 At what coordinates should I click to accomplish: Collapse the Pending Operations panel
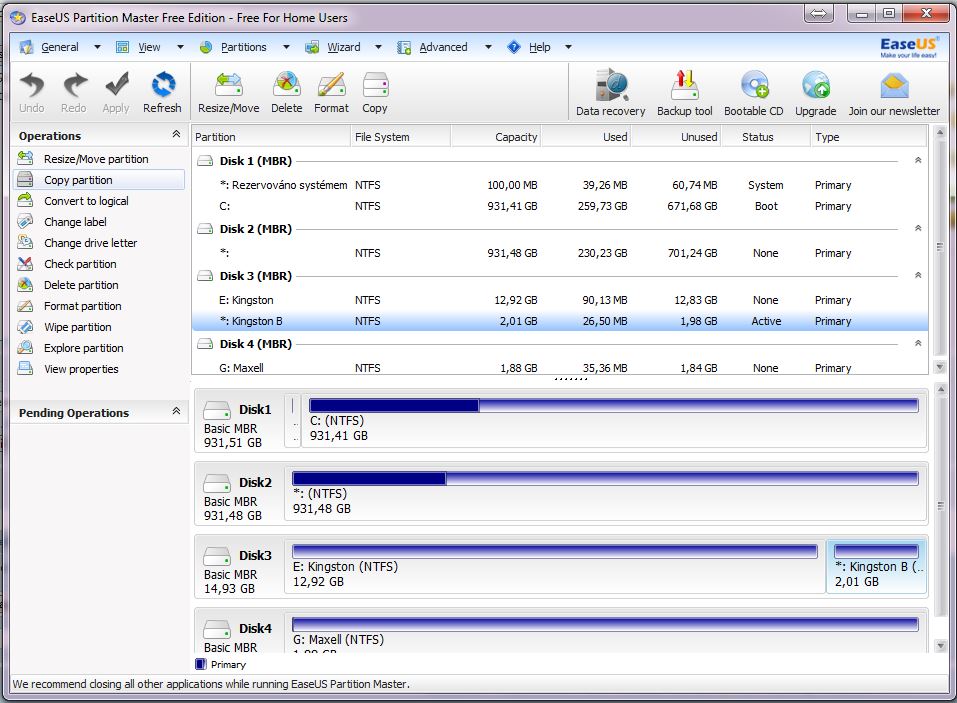click(x=176, y=411)
